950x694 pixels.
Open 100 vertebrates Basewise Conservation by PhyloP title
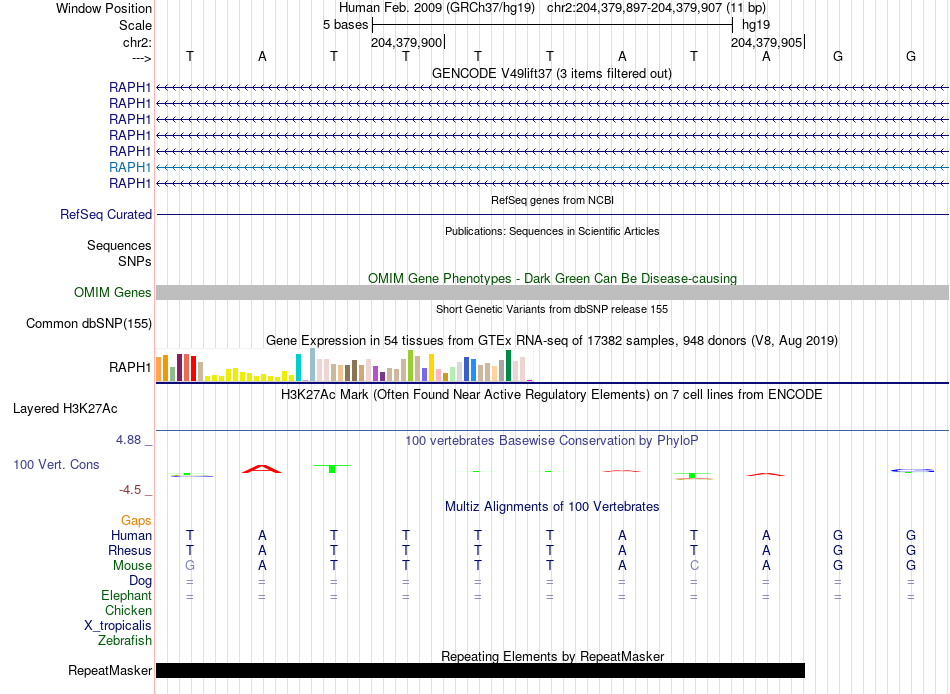coord(552,441)
